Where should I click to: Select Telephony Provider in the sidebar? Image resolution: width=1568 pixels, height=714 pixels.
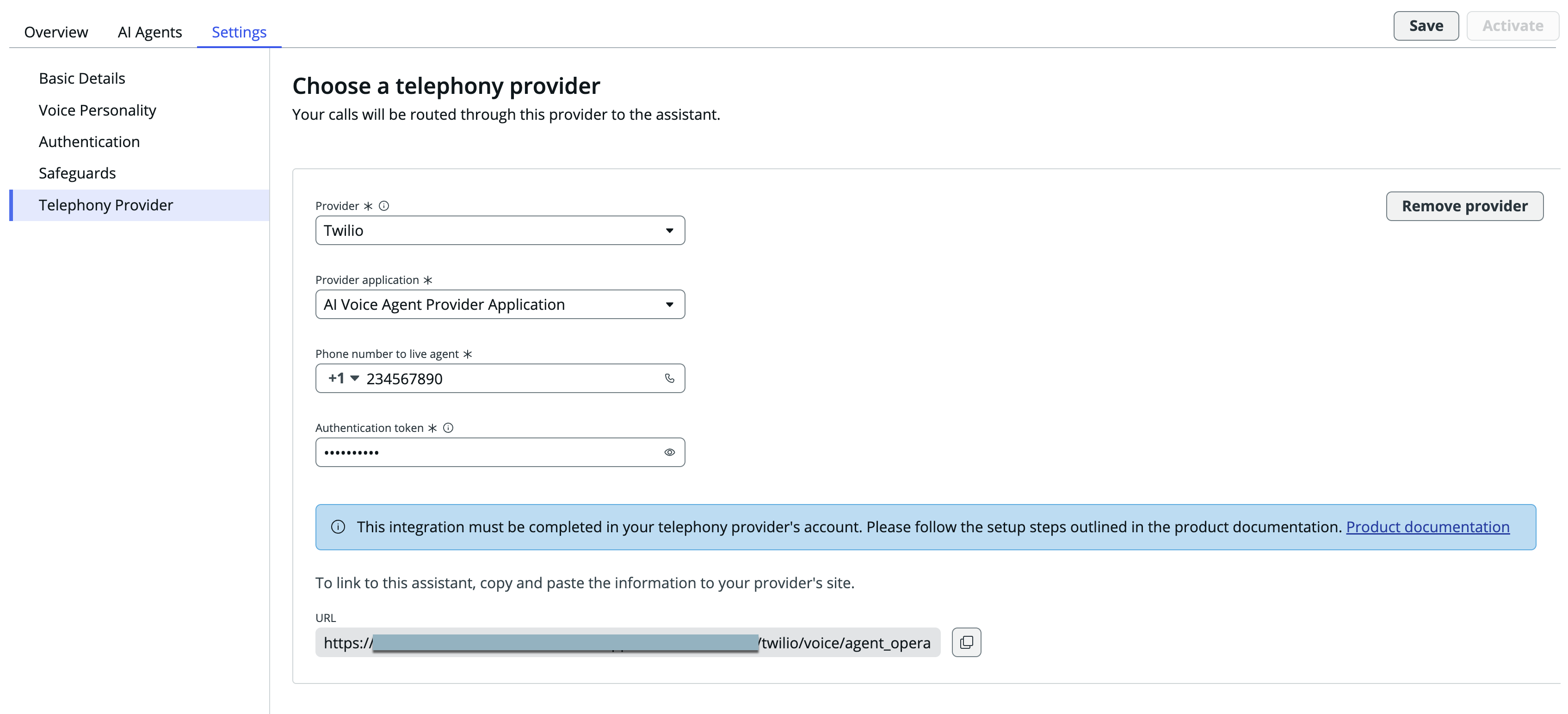139,205
